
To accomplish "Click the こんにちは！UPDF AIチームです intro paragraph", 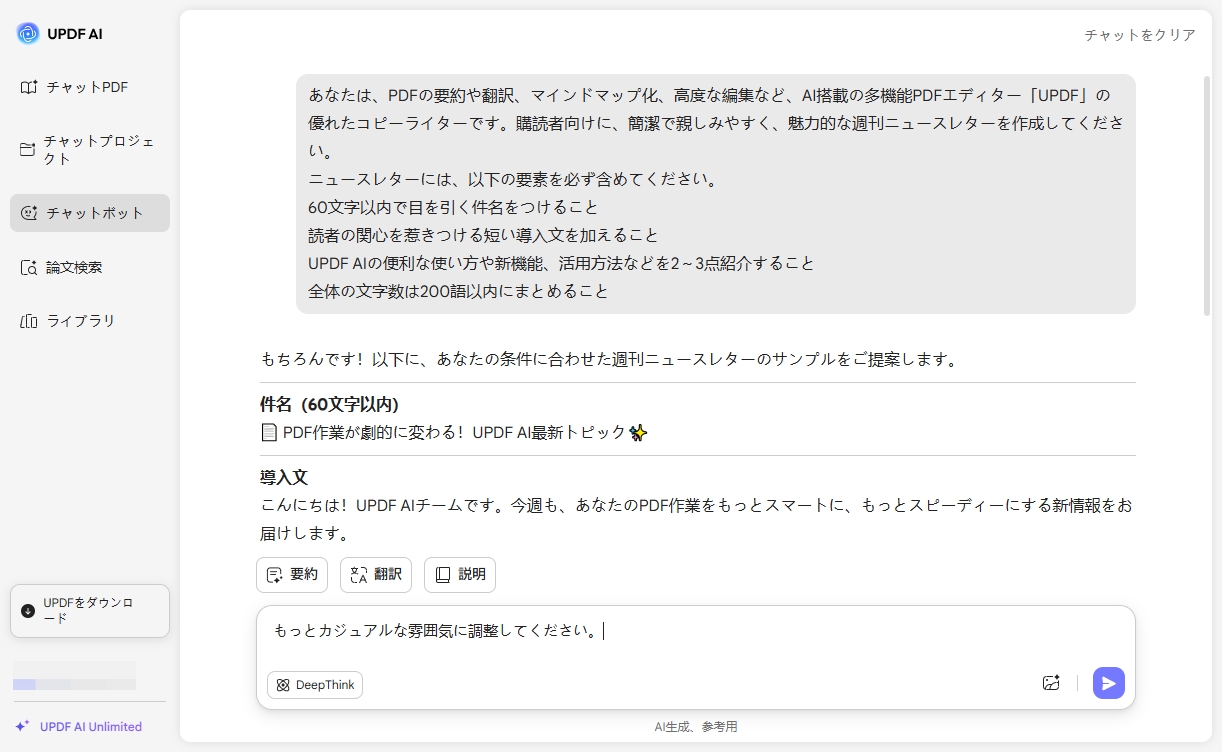I will (697, 519).
